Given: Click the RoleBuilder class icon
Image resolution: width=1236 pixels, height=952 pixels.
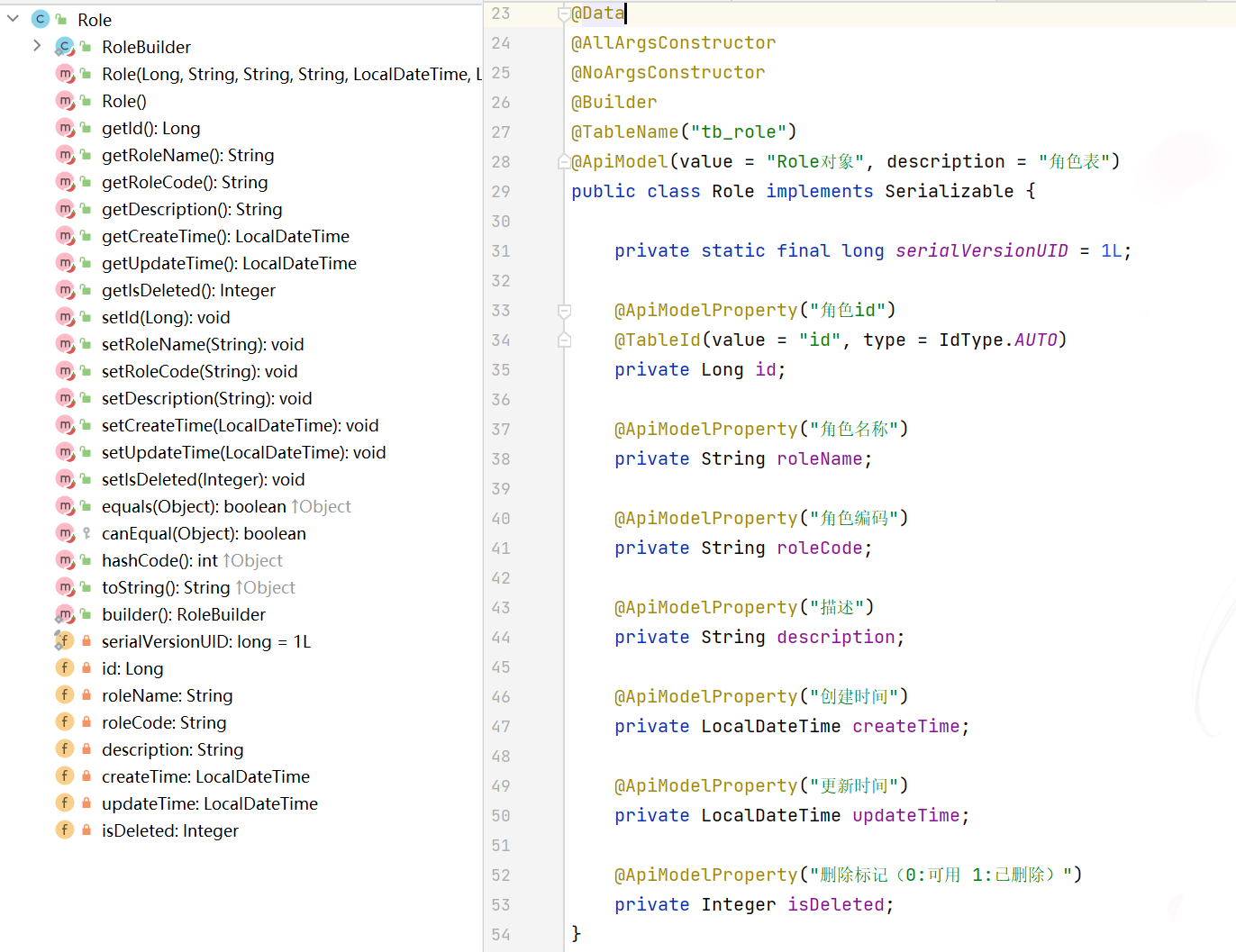Looking at the screenshot, I should tap(64, 46).
